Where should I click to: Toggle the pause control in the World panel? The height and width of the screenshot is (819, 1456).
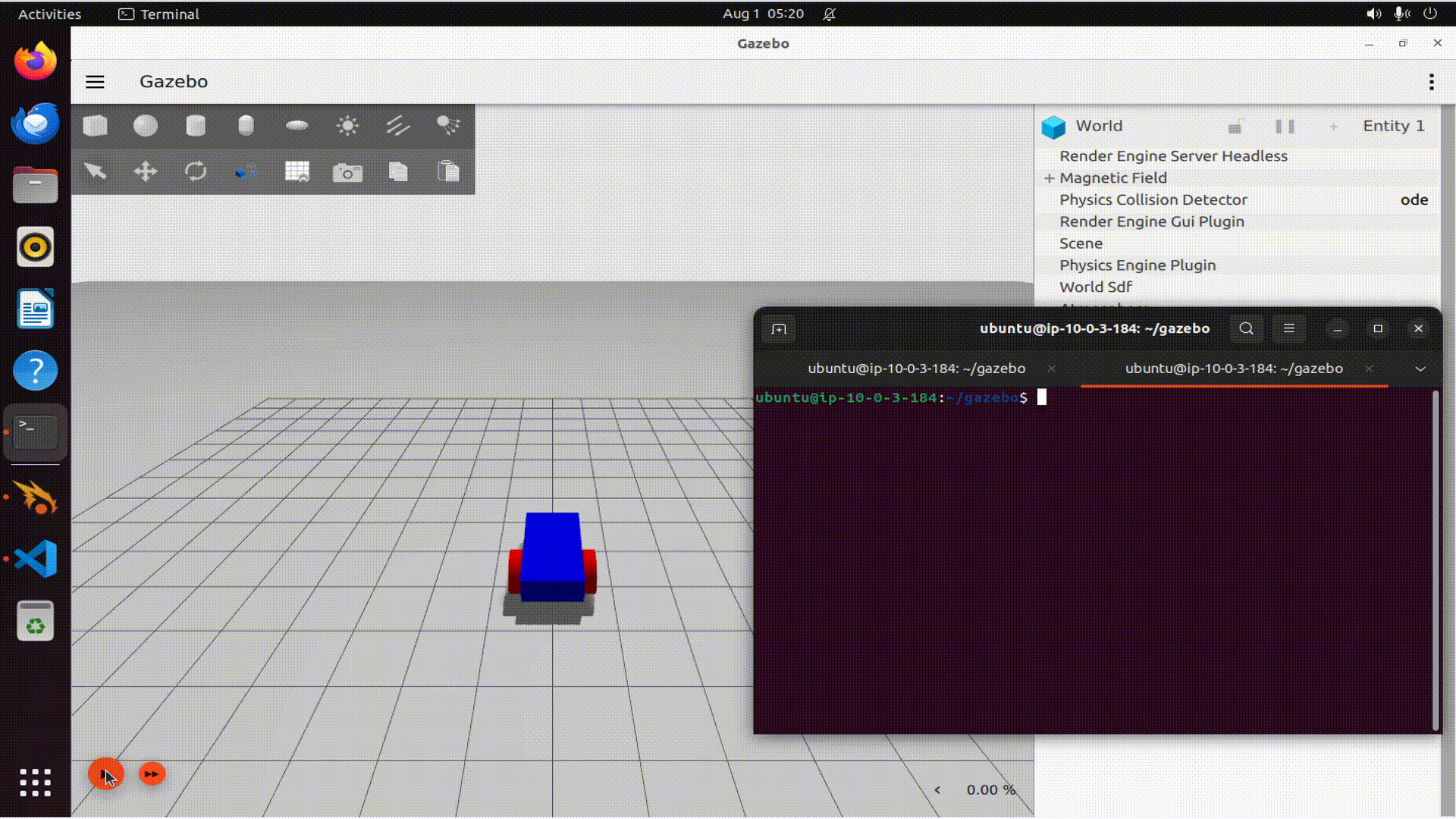pos(1286,126)
